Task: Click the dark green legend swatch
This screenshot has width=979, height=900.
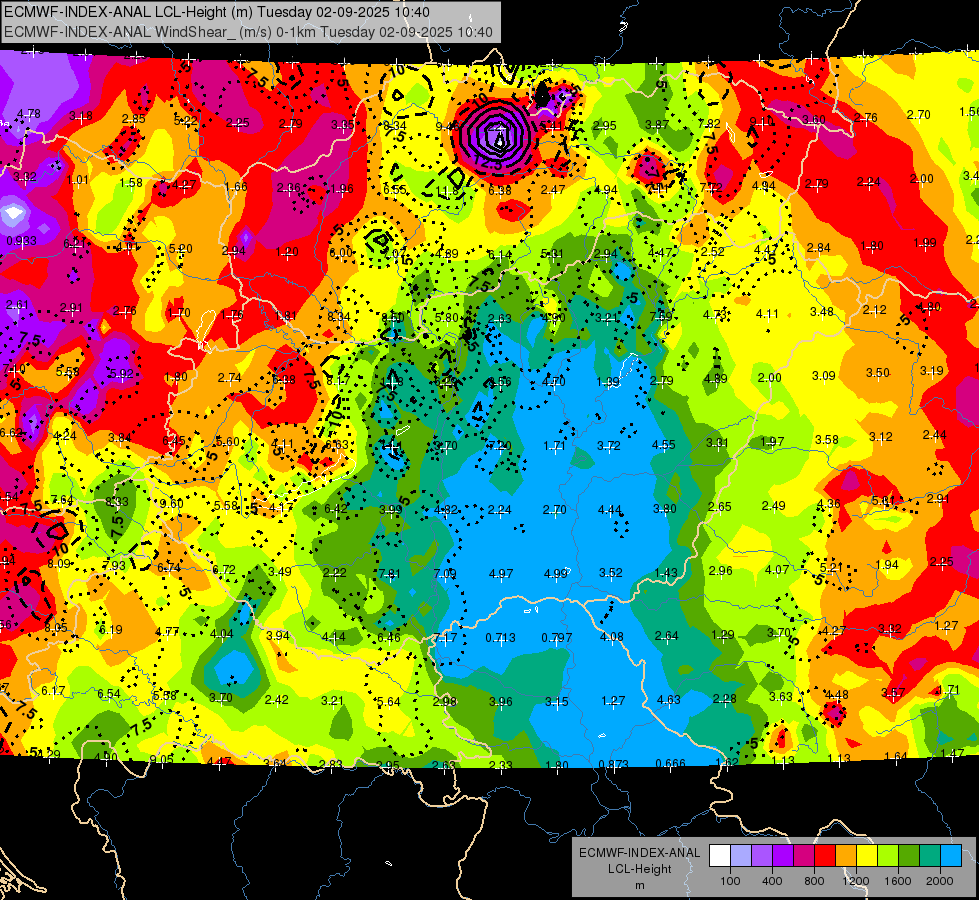Action: pyautogui.click(x=908, y=856)
